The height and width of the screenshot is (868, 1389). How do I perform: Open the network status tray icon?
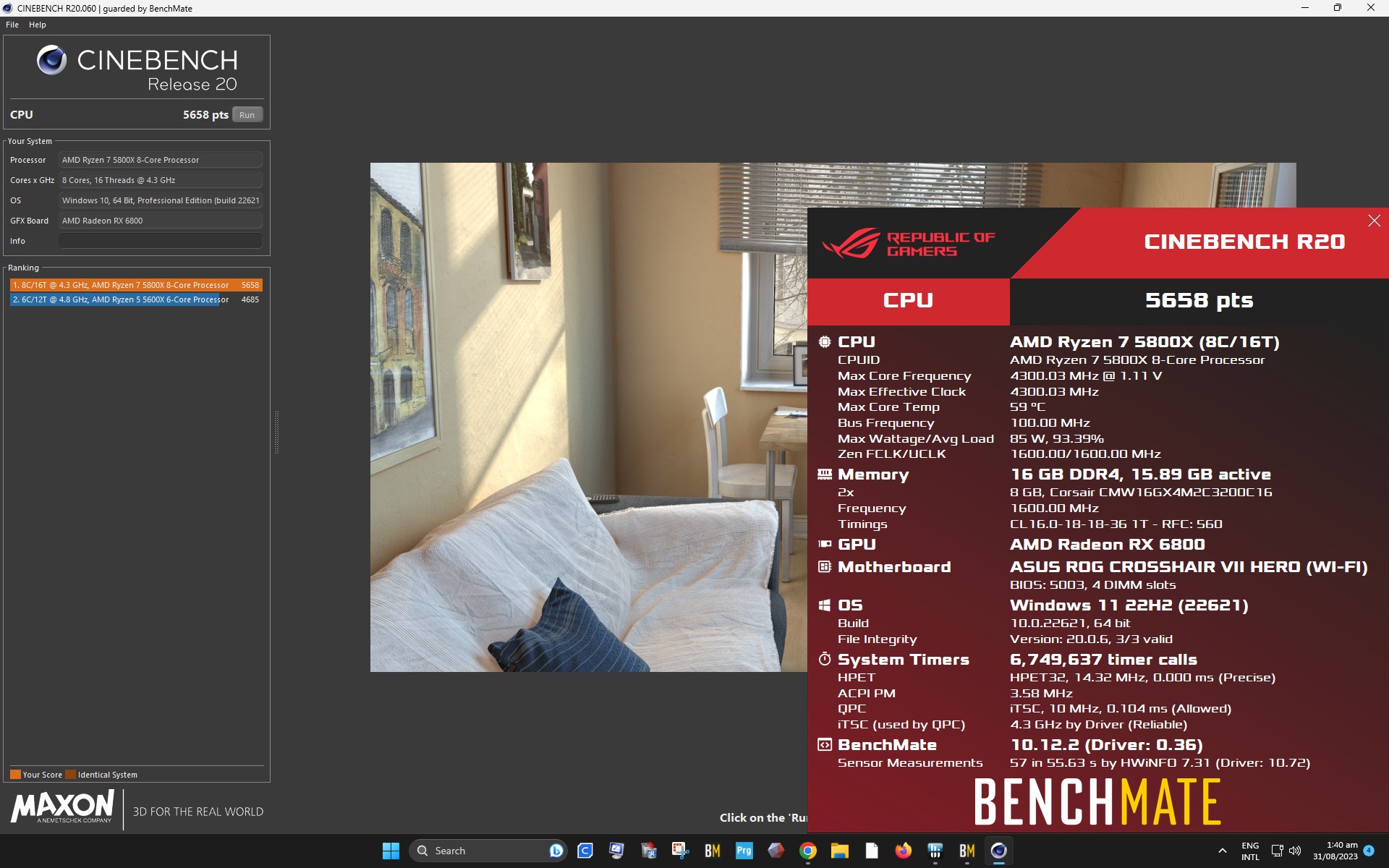[x=1277, y=851]
